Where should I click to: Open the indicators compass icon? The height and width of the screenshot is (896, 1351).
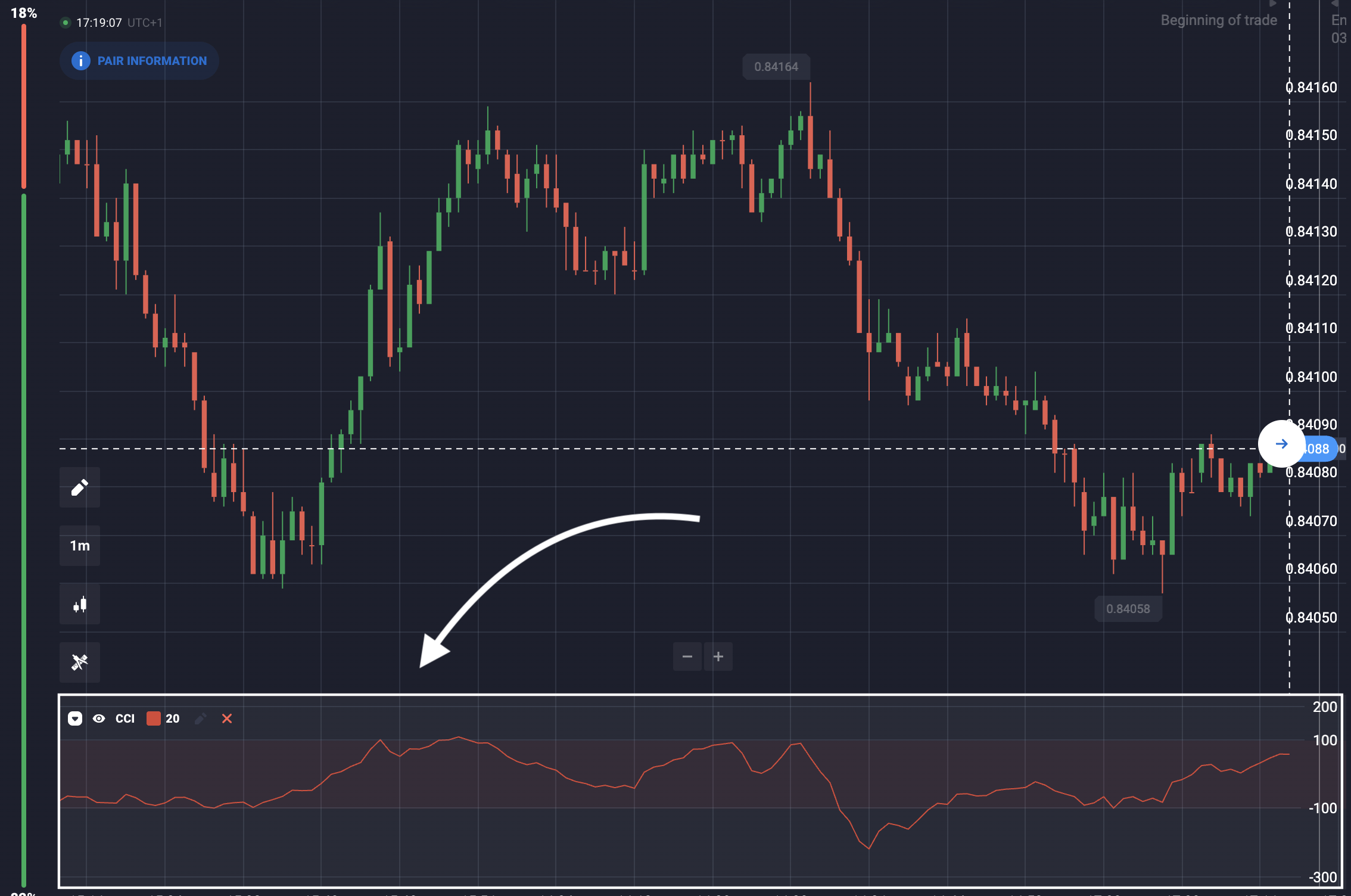click(80, 662)
